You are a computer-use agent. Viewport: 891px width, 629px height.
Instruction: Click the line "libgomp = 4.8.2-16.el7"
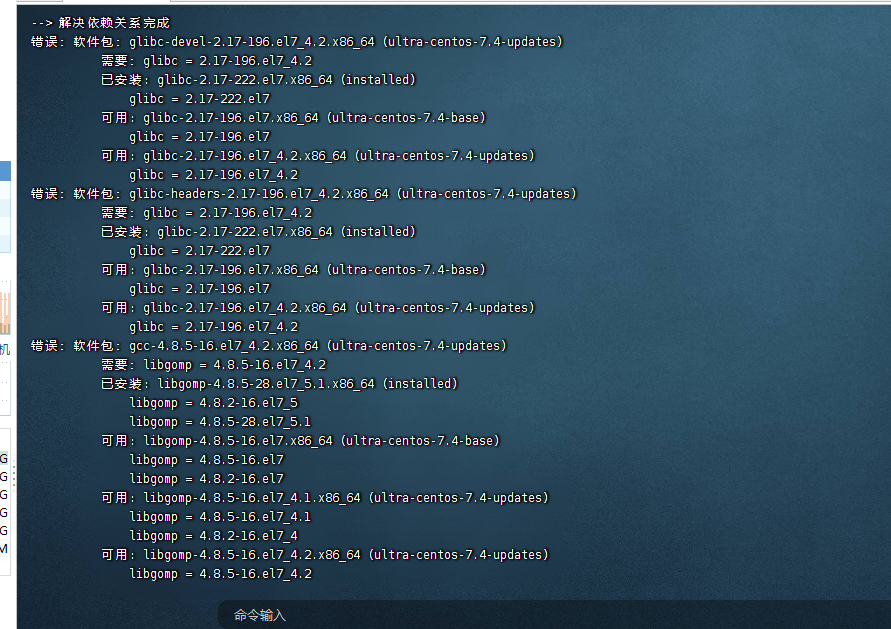pyautogui.click(x=207, y=478)
